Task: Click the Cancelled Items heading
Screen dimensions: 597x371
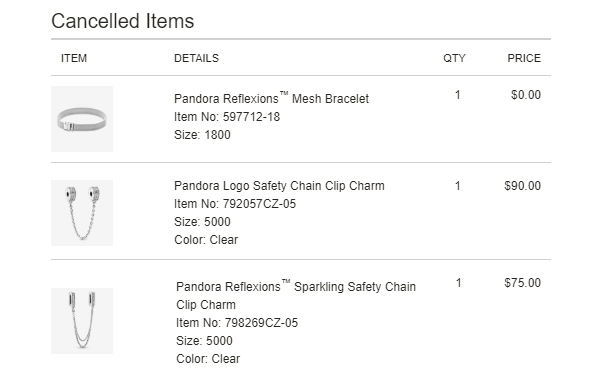Action: 123,21
